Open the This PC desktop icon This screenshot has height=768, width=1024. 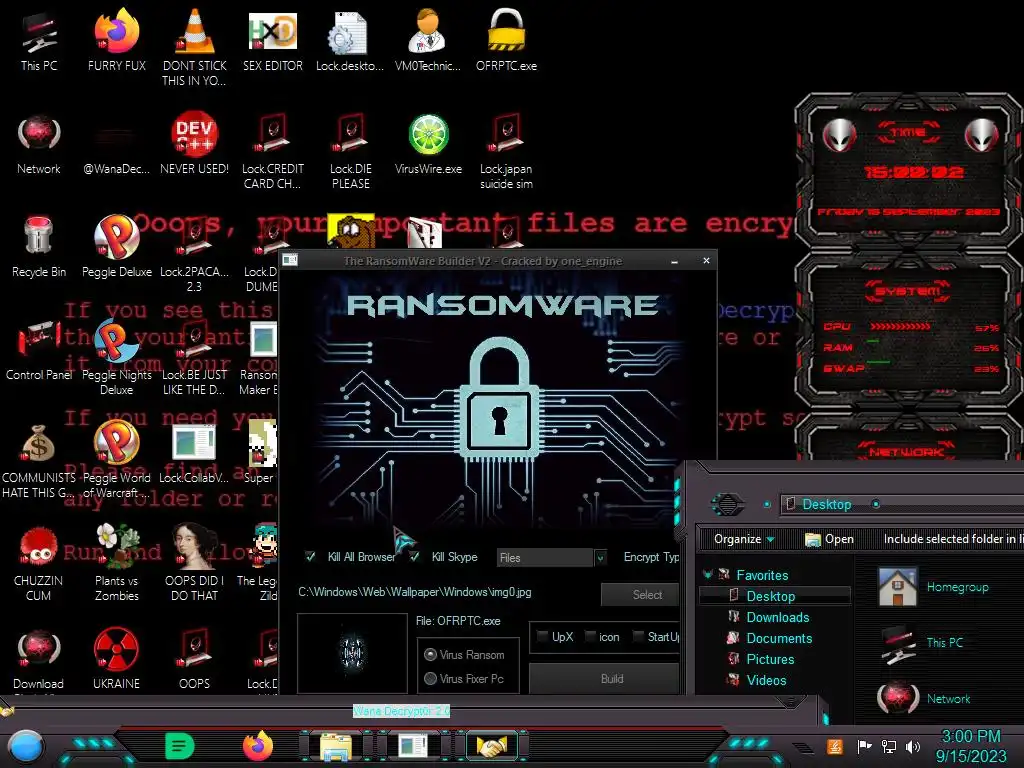click(x=39, y=40)
